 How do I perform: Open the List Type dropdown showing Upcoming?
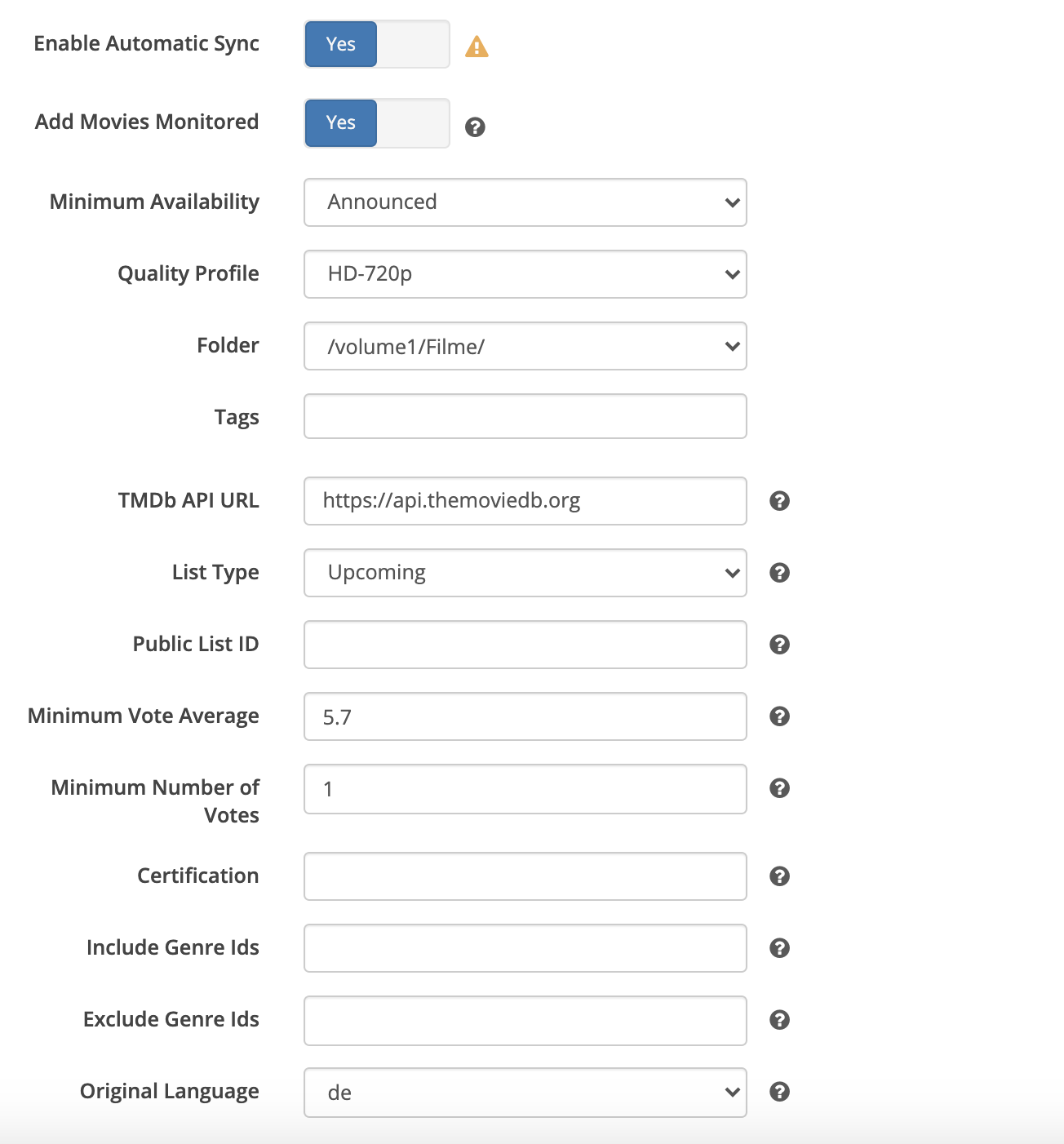[525, 573]
